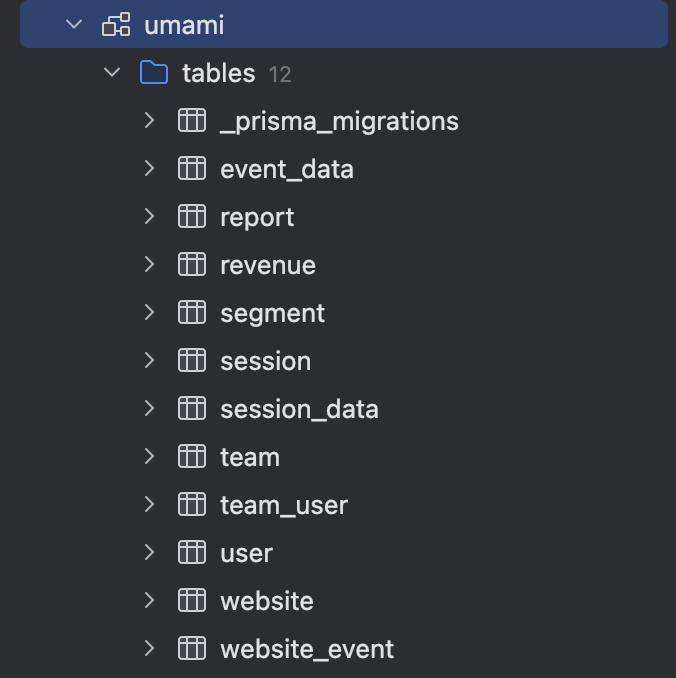Click the umami schema icon
Viewport: 676px width, 678px height.
tap(116, 25)
